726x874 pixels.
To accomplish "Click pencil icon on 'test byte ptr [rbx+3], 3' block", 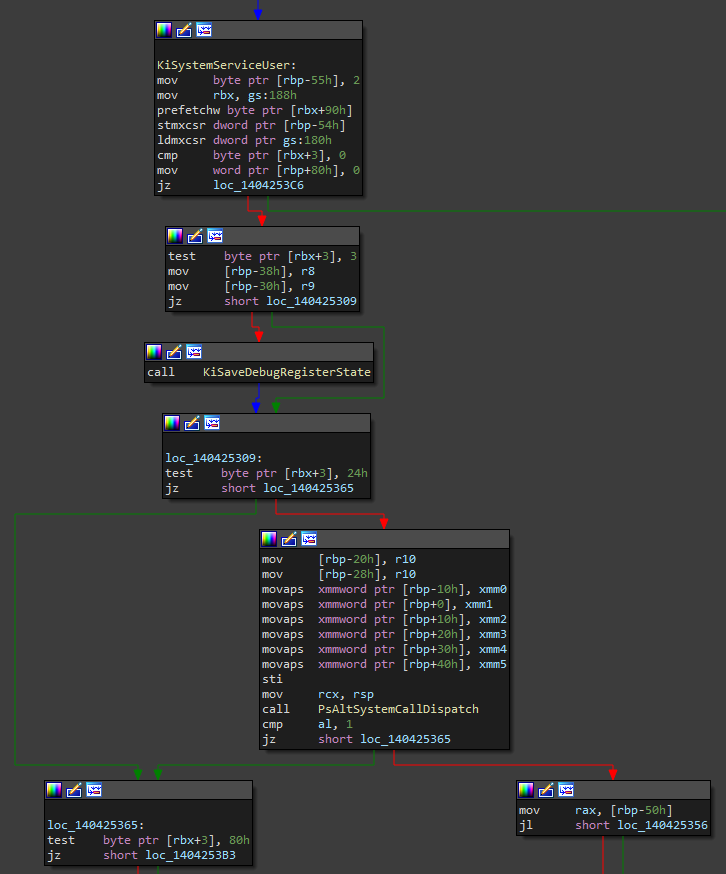I will (x=195, y=236).
